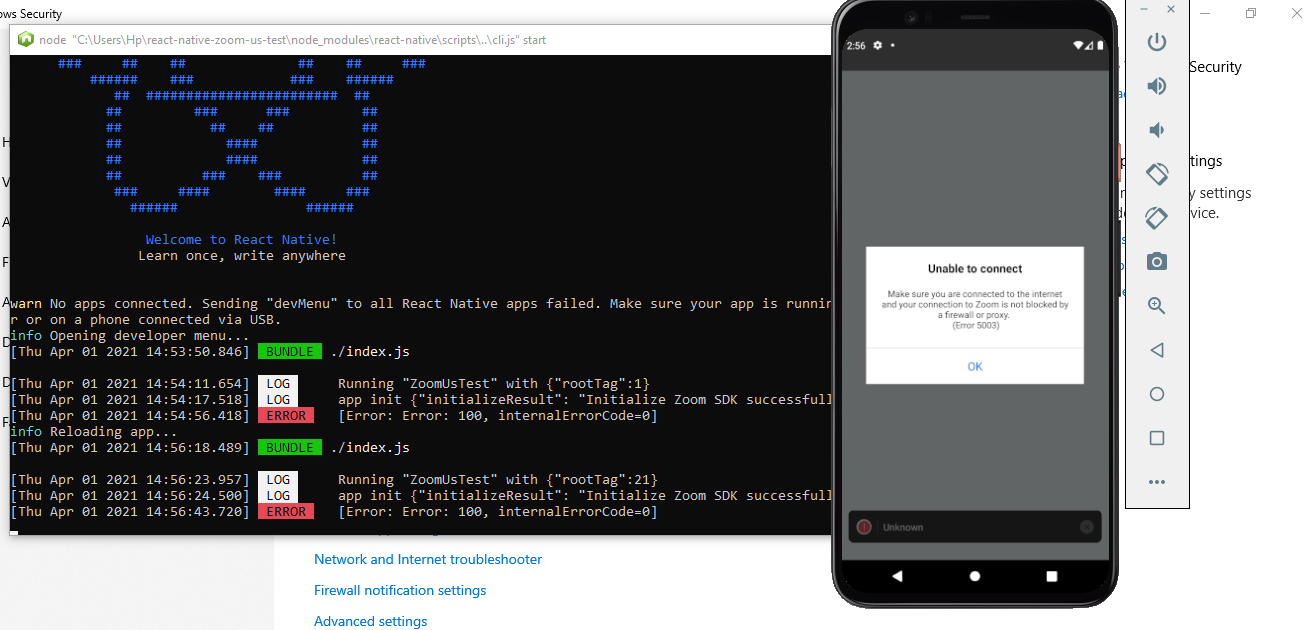Minimize the Windows Security window

click(x=1206, y=13)
